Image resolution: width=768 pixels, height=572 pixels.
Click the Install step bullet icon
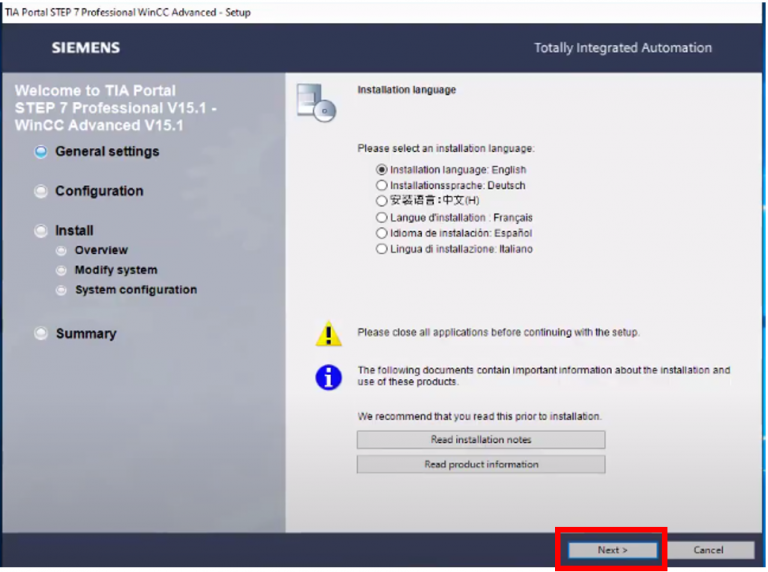point(41,231)
